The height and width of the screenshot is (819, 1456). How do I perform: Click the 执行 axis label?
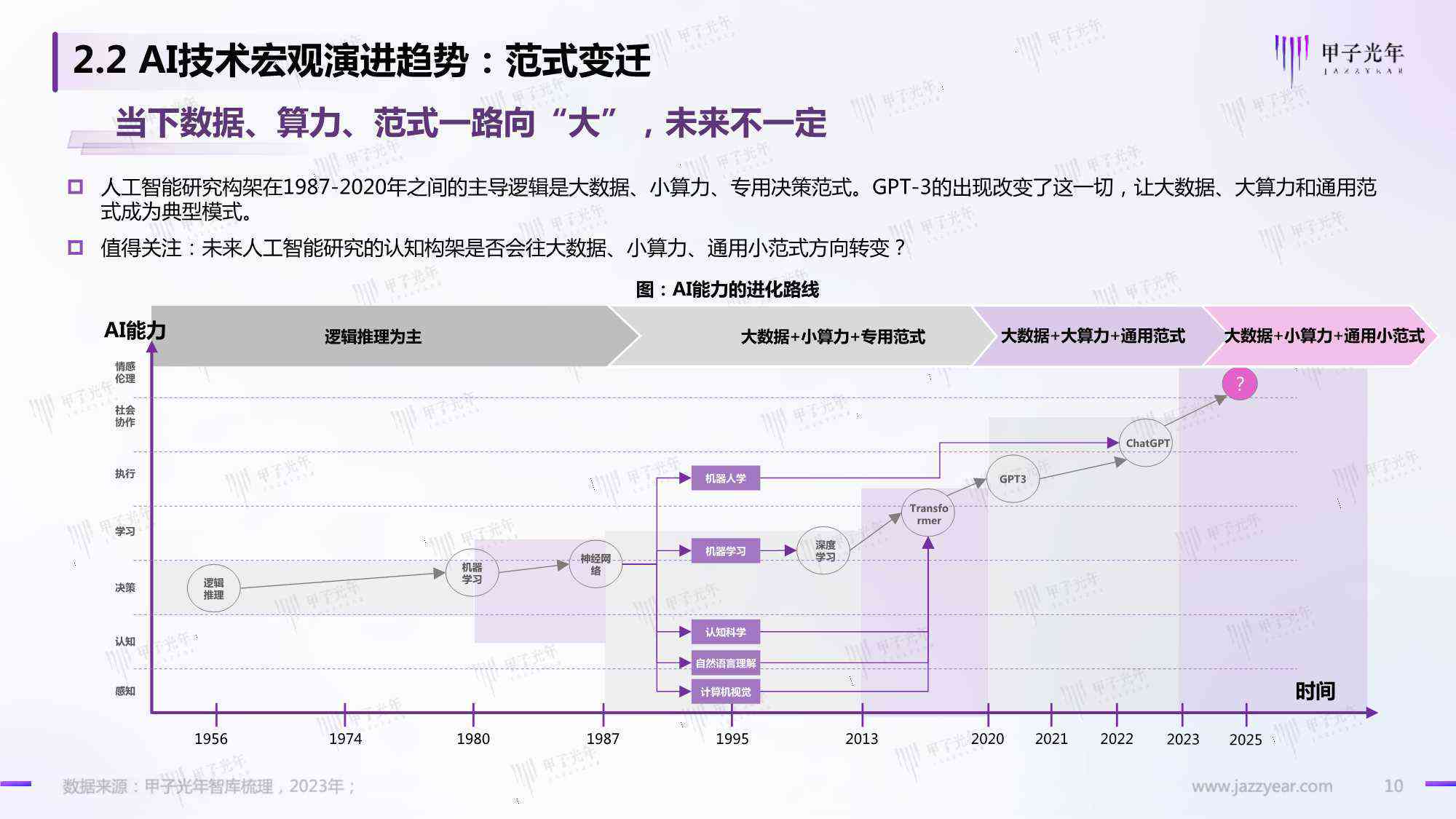[x=125, y=473]
